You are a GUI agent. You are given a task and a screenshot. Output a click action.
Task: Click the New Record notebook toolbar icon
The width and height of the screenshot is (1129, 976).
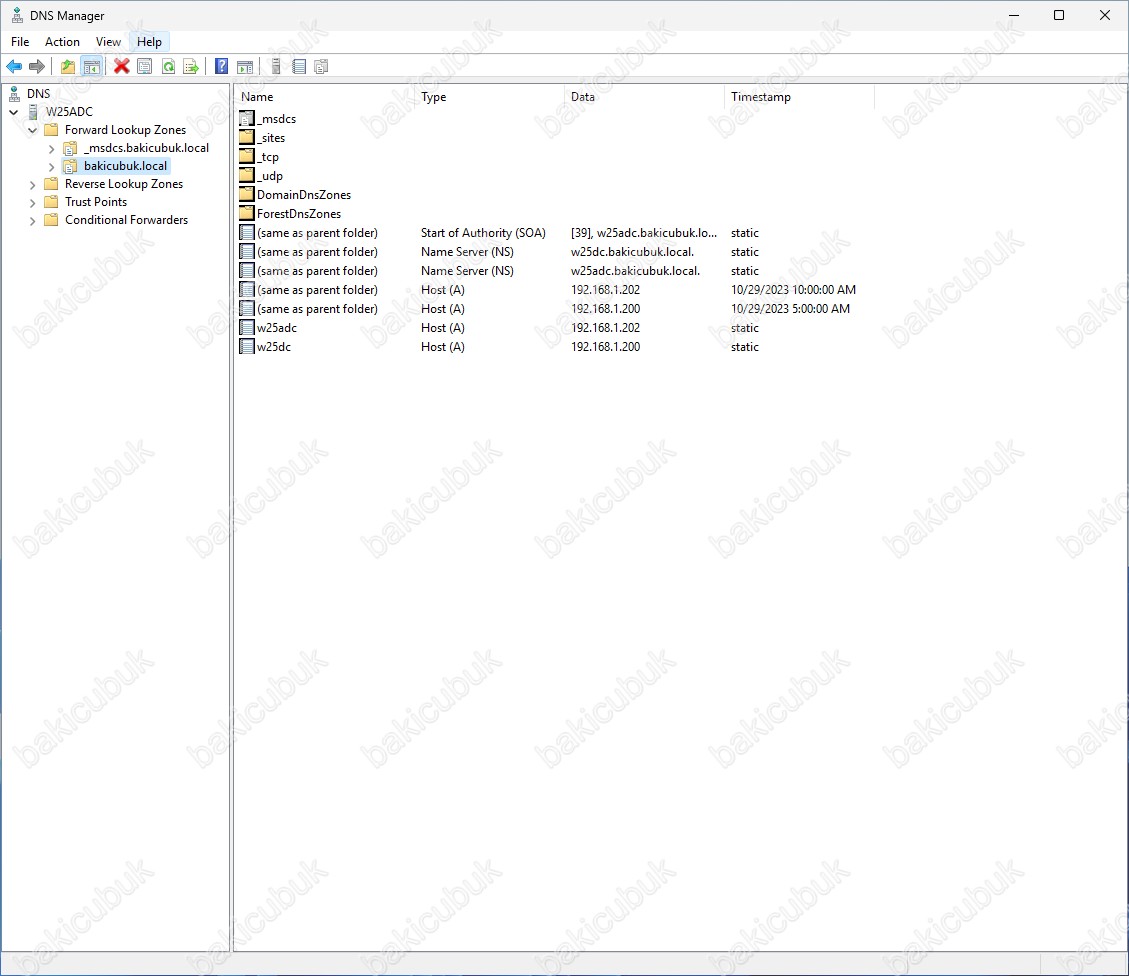click(x=299, y=67)
